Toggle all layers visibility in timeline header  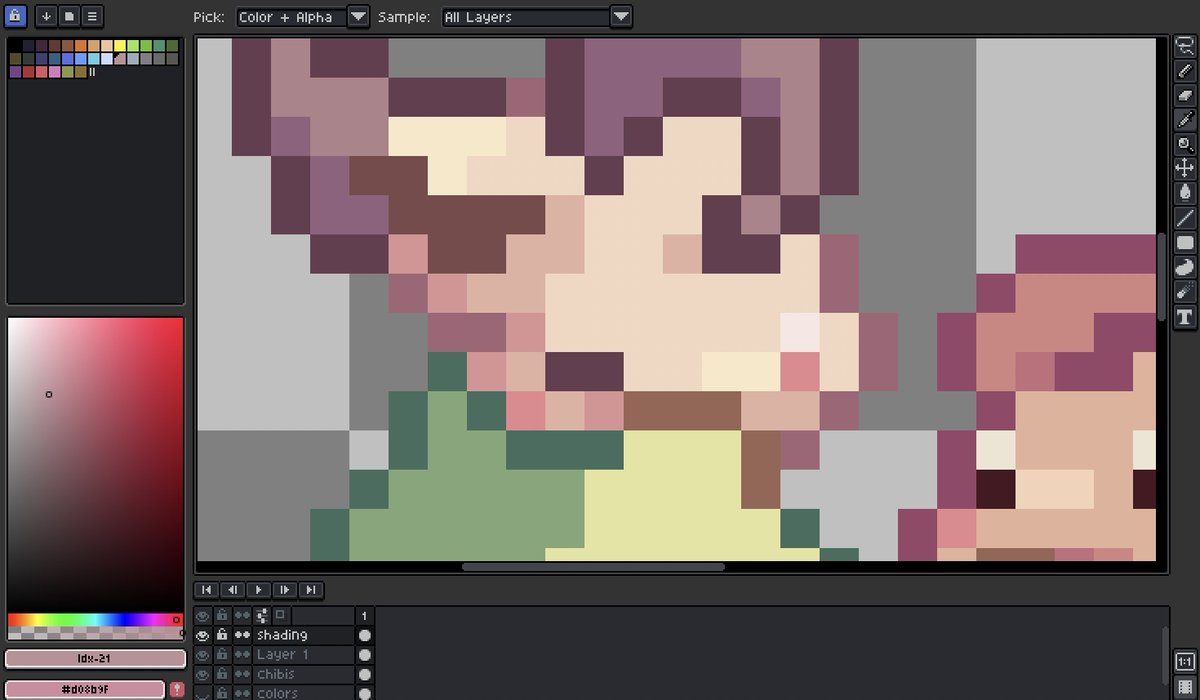(x=203, y=616)
